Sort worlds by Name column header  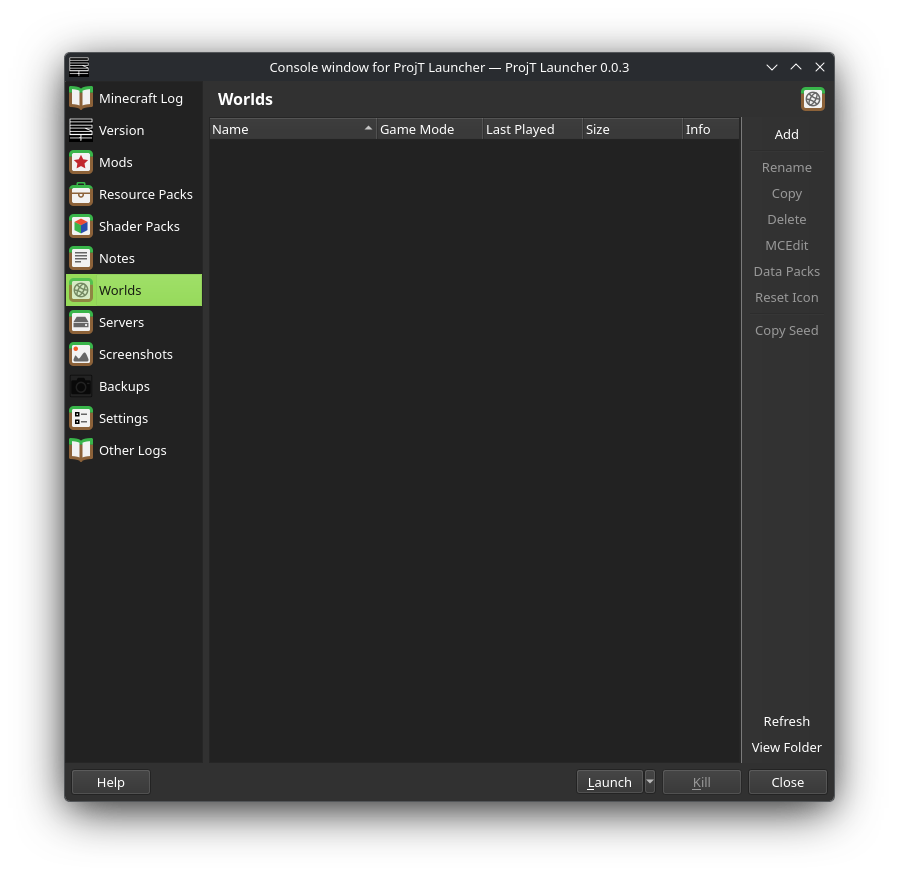pyautogui.click(x=291, y=129)
